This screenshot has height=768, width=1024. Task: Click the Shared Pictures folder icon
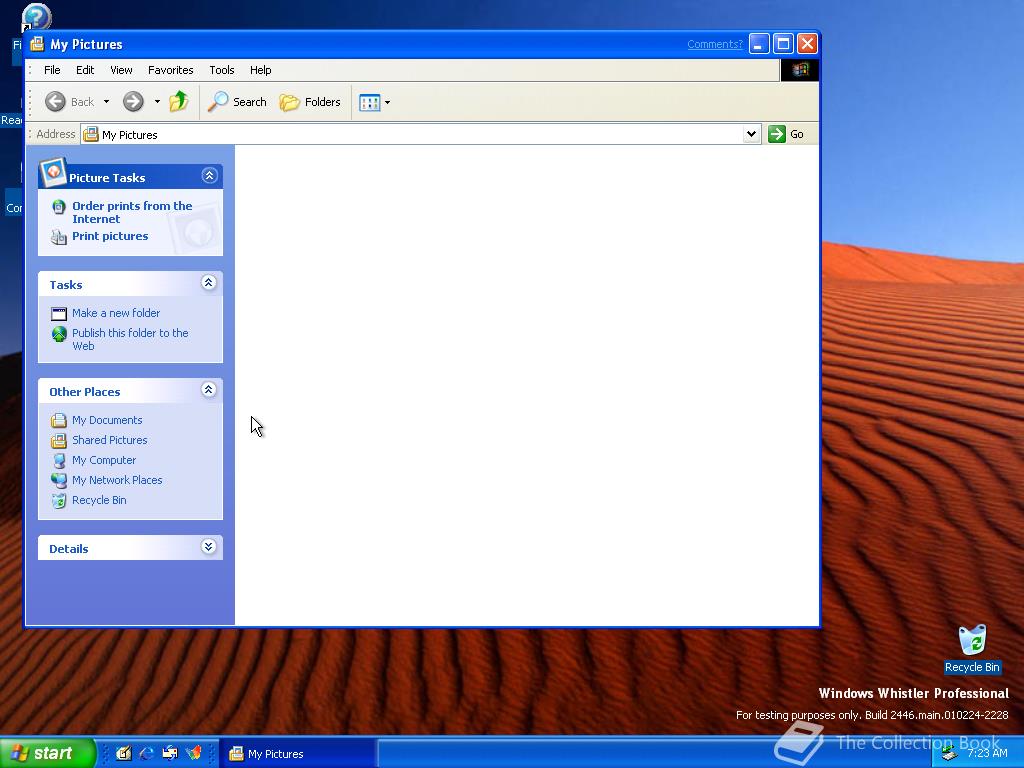59,441
